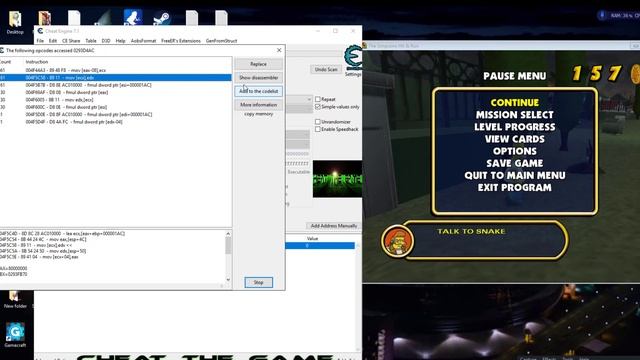Click the More information button
640x360 pixels.
click(x=258, y=105)
